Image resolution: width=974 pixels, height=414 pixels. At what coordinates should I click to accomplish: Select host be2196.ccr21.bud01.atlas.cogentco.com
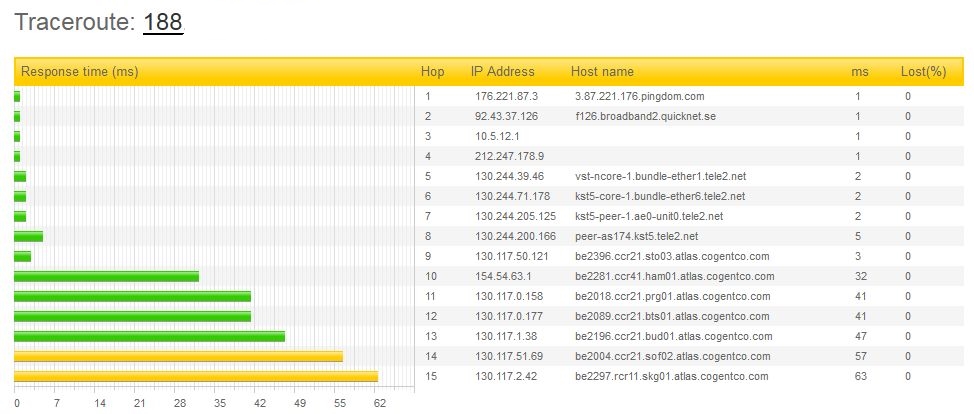click(674, 336)
